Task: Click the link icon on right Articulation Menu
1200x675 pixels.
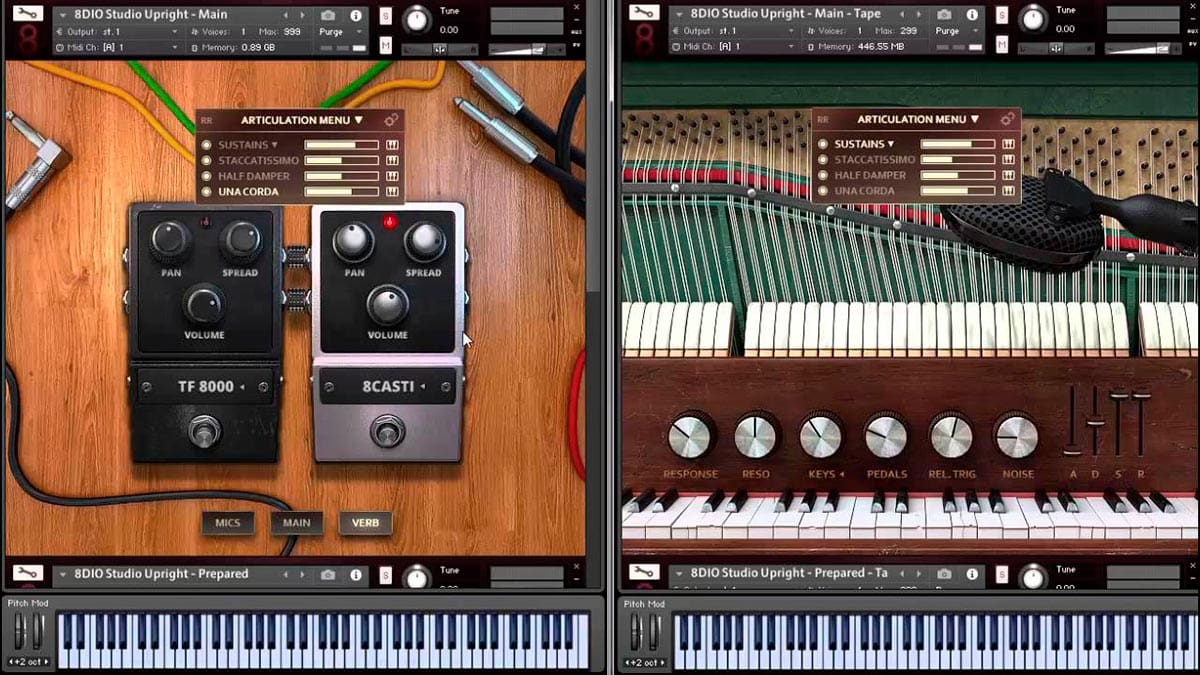Action: click(x=1007, y=119)
